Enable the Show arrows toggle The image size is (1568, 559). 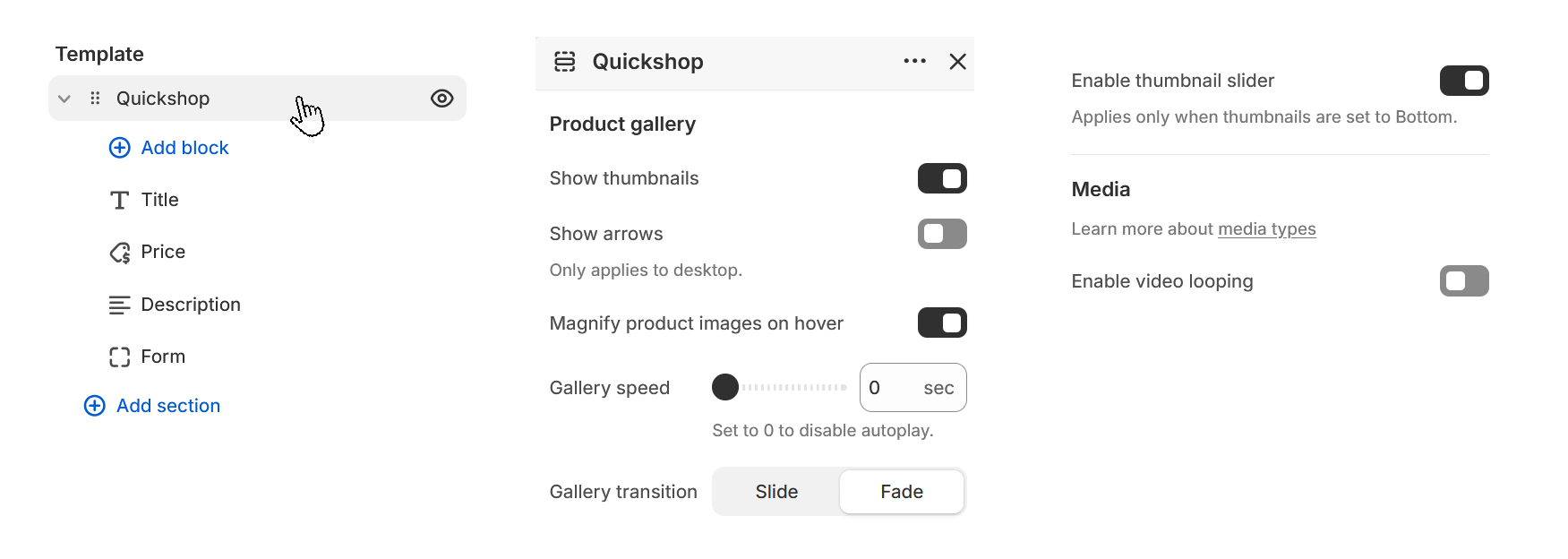click(x=942, y=234)
